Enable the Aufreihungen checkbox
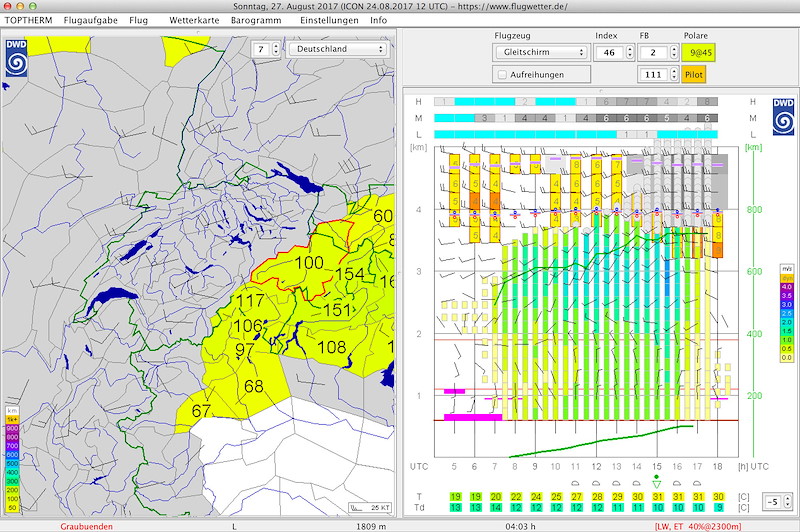 503,75
